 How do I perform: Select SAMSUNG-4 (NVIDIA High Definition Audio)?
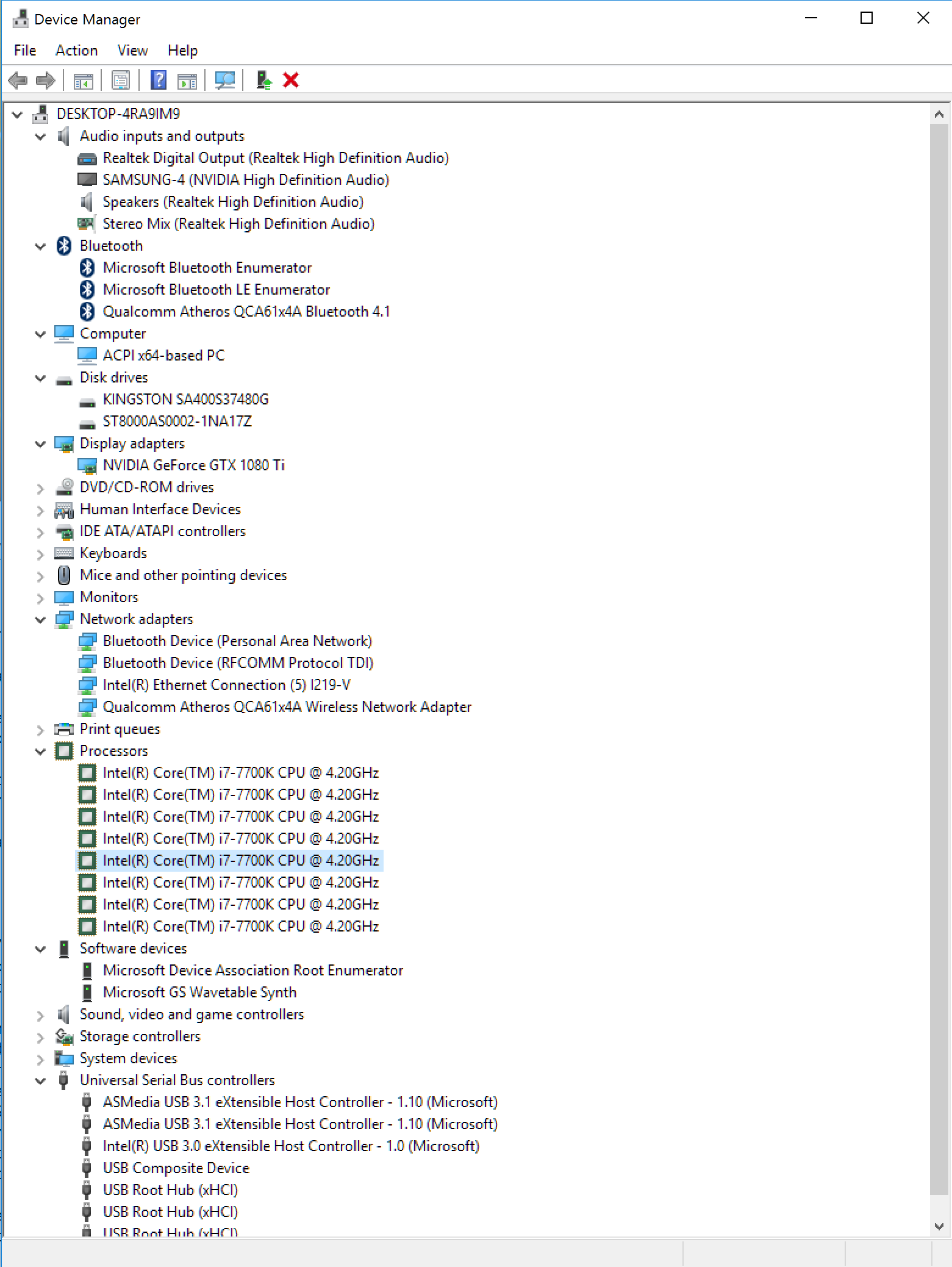246,180
